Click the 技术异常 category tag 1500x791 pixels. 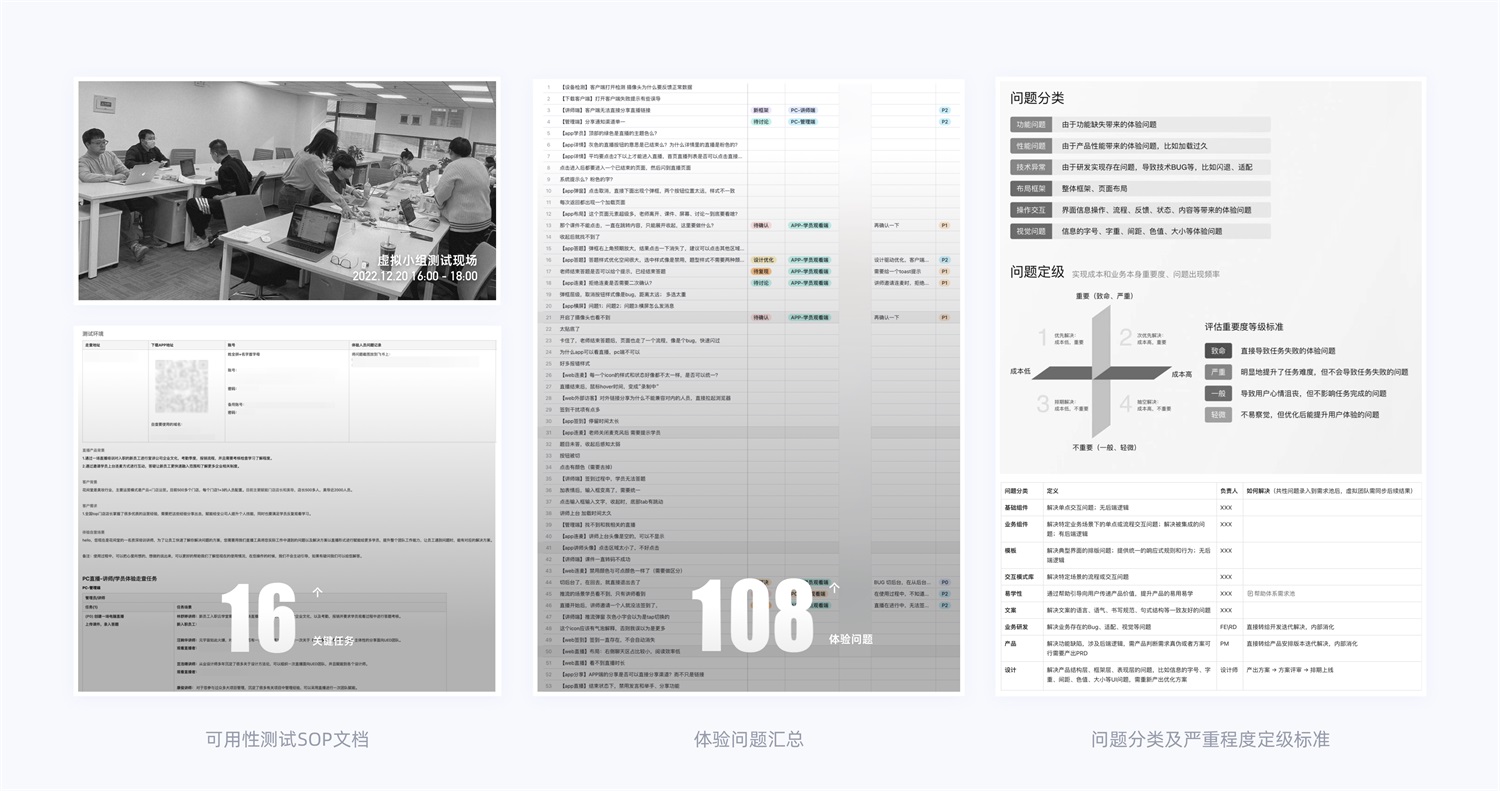pyautogui.click(x=1031, y=167)
